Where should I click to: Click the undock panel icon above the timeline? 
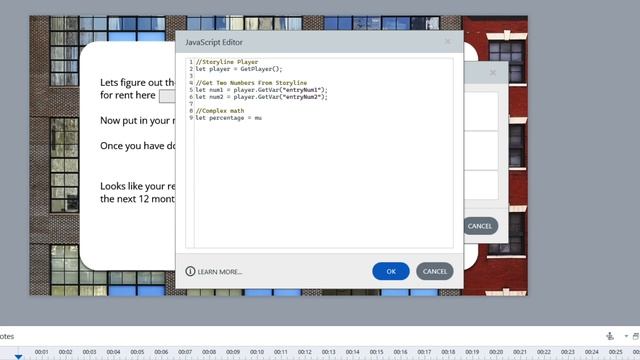(636, 336)
